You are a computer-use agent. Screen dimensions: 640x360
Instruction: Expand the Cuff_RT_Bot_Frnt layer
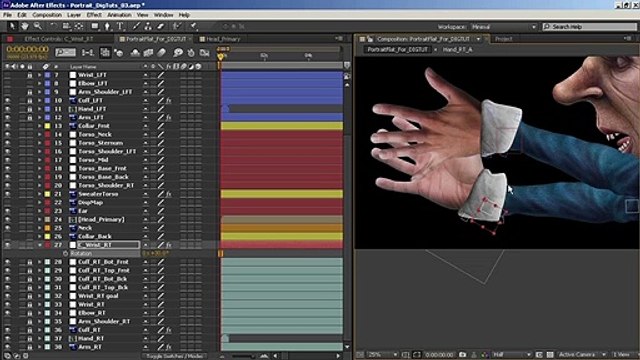pyautogui.click(x=40, y=262)
